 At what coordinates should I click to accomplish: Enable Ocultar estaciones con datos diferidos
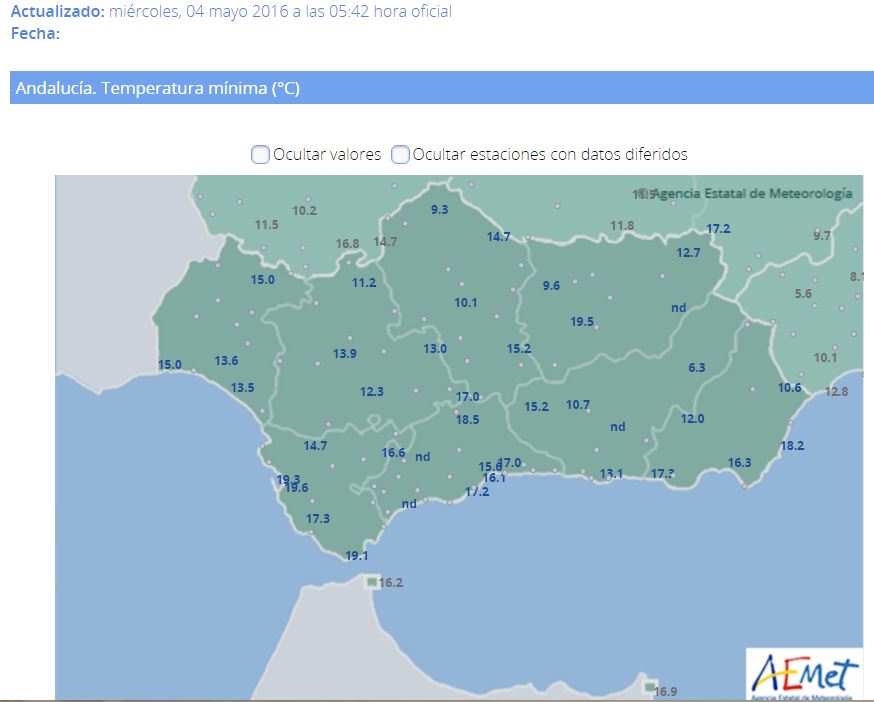[x=400, y=154]
